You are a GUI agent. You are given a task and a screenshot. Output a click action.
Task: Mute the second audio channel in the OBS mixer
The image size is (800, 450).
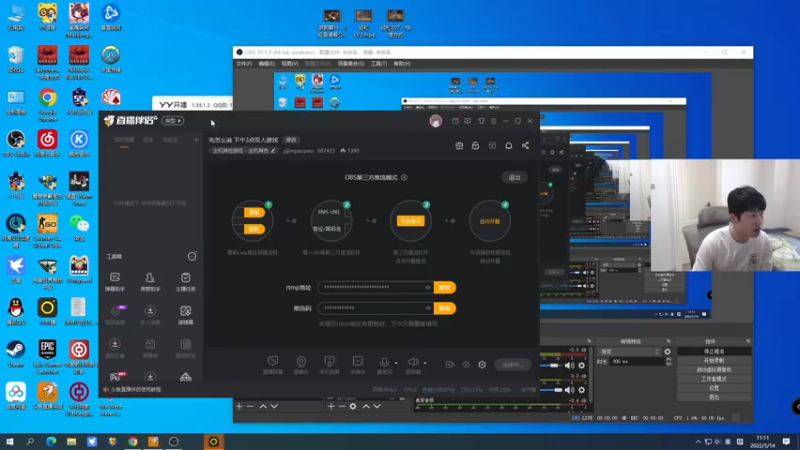(x=569, y=390)
